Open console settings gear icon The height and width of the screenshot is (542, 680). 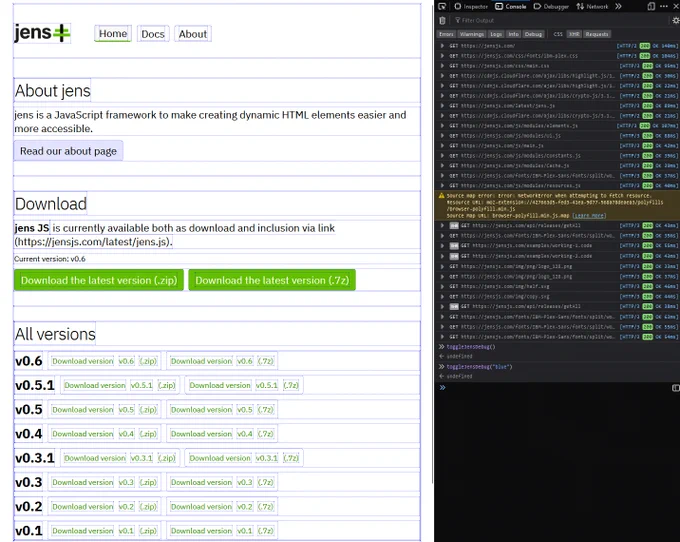675,20
